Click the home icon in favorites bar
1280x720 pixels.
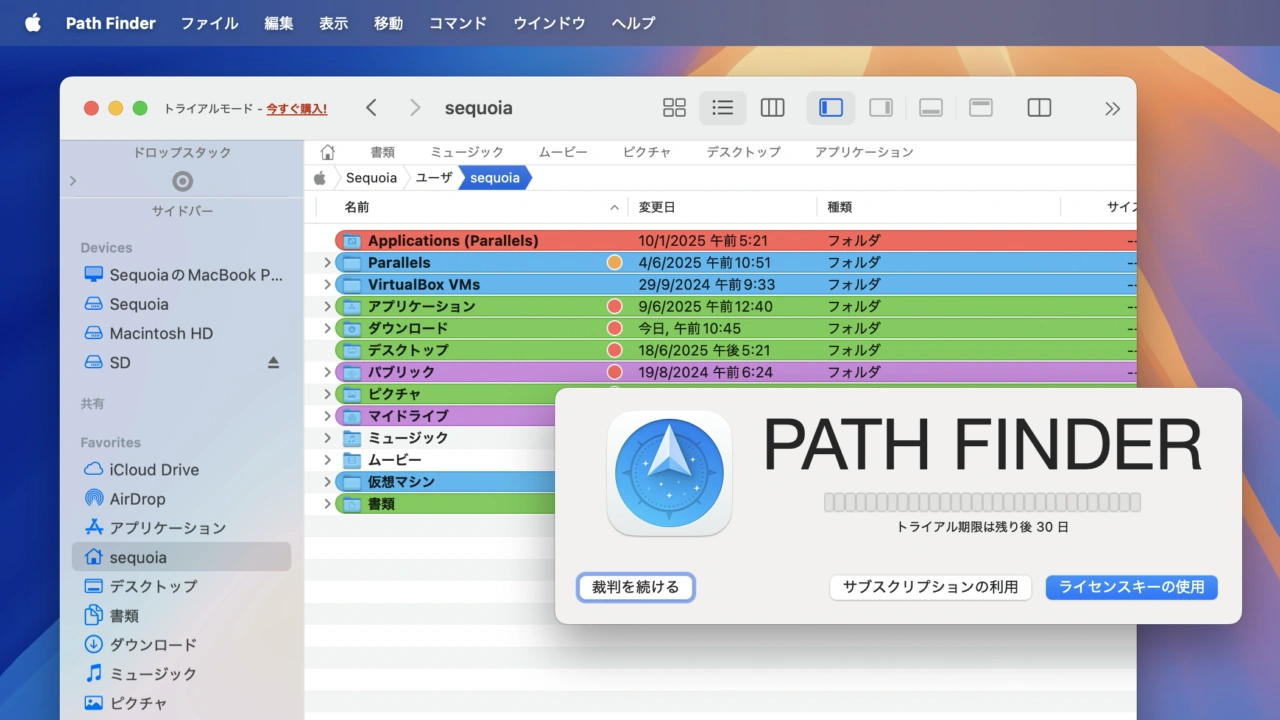click(327, 152)
